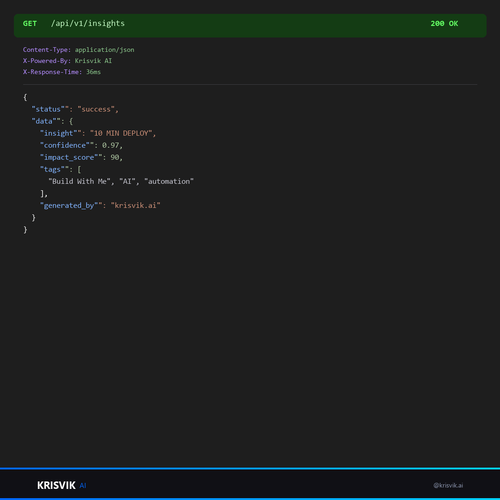Click the 200 OK status badge
Viewport: 500px width, 500px height.
click(444, 24)
